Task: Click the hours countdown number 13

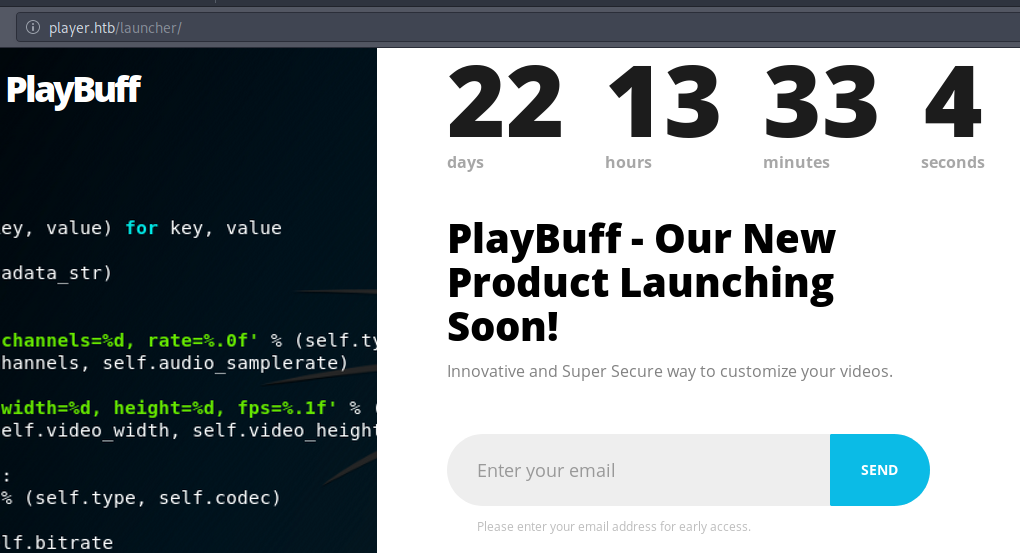Action: point(663,103)
